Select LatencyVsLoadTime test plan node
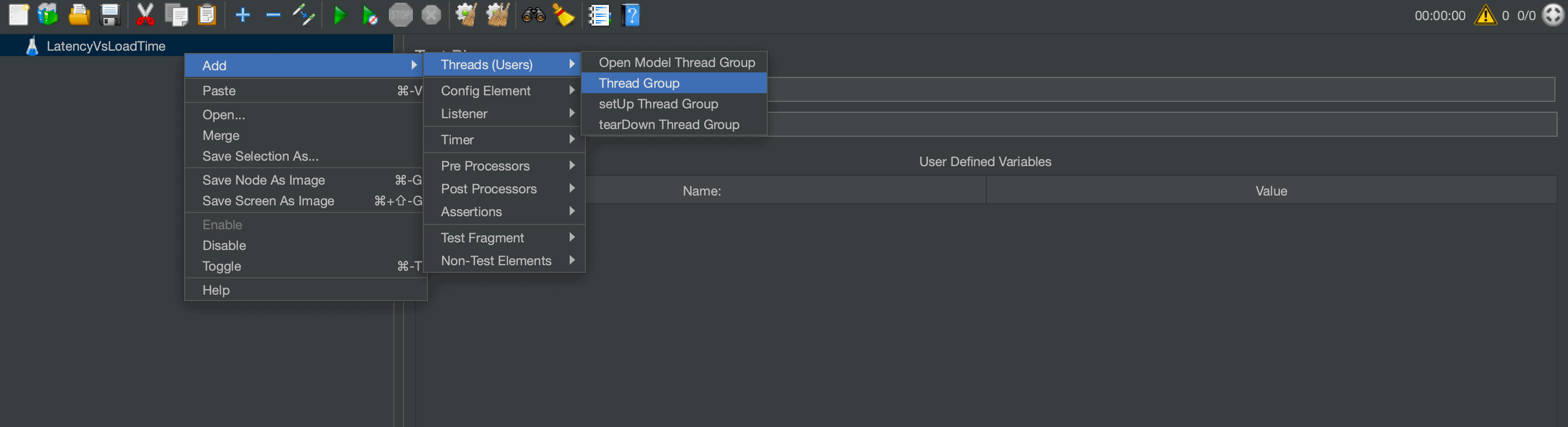 (x=106, y=46)
